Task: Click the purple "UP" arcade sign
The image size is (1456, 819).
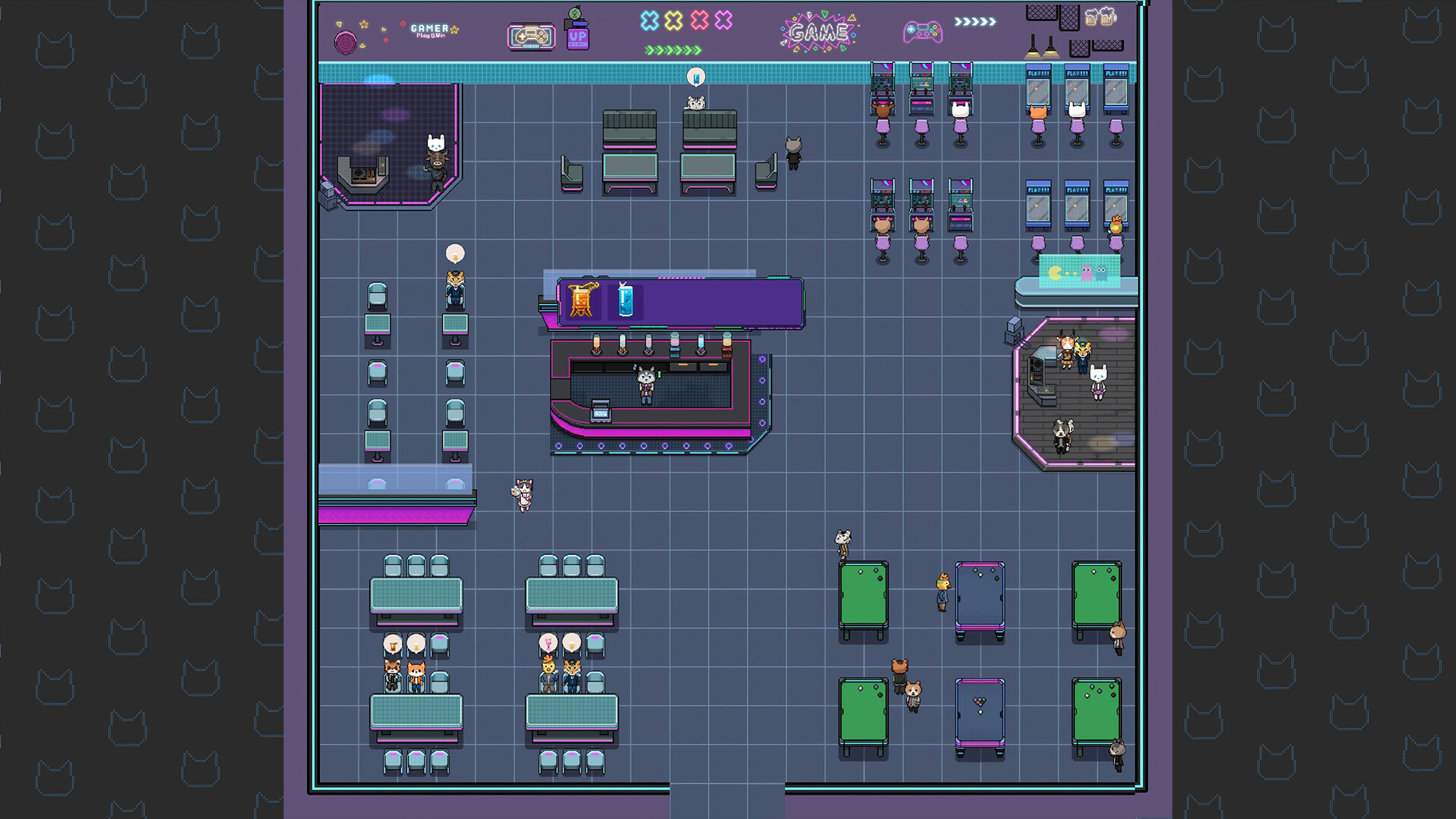Action: [579, 39]
